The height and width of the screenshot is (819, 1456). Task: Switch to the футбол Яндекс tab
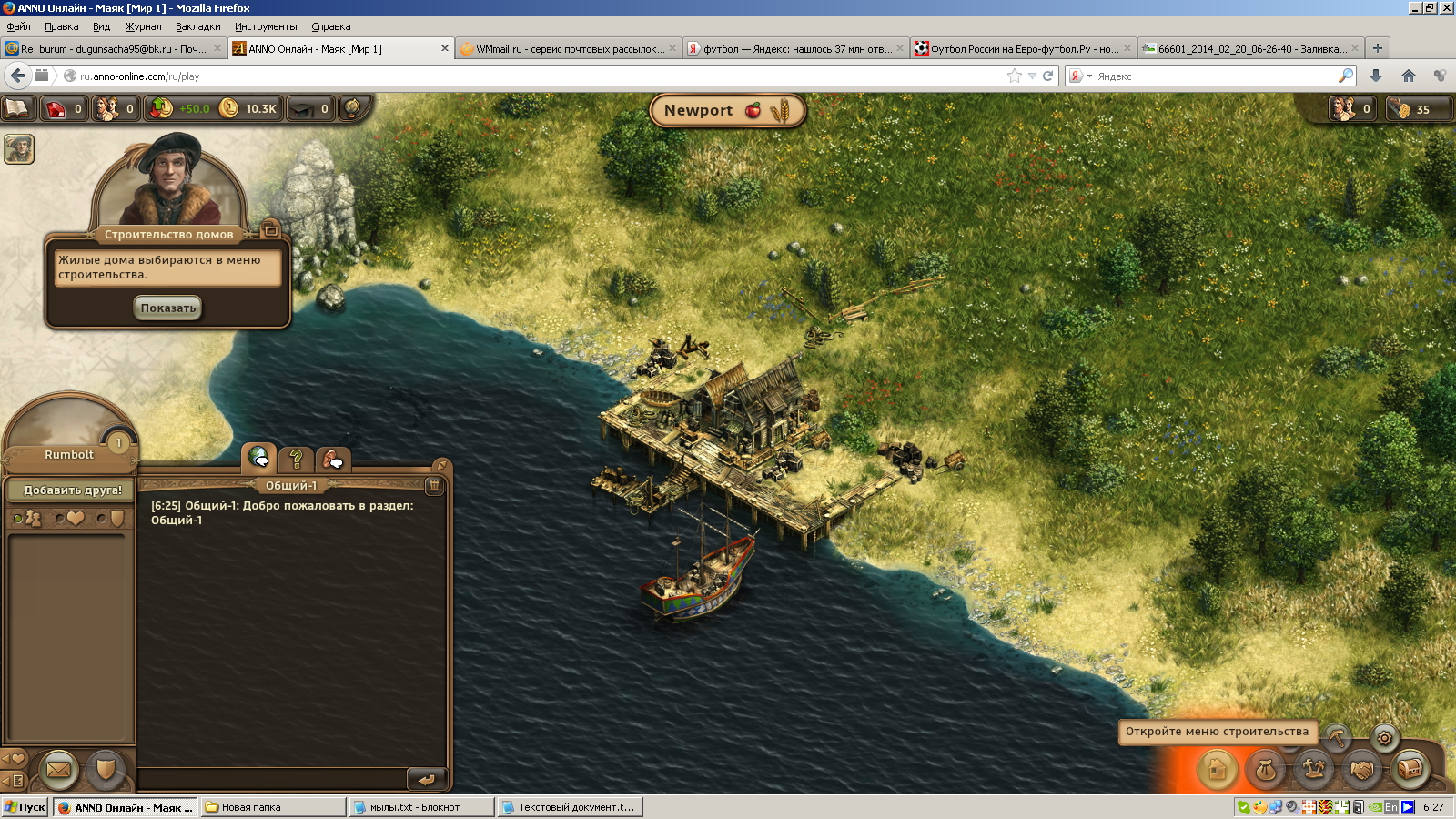point(796,49)
